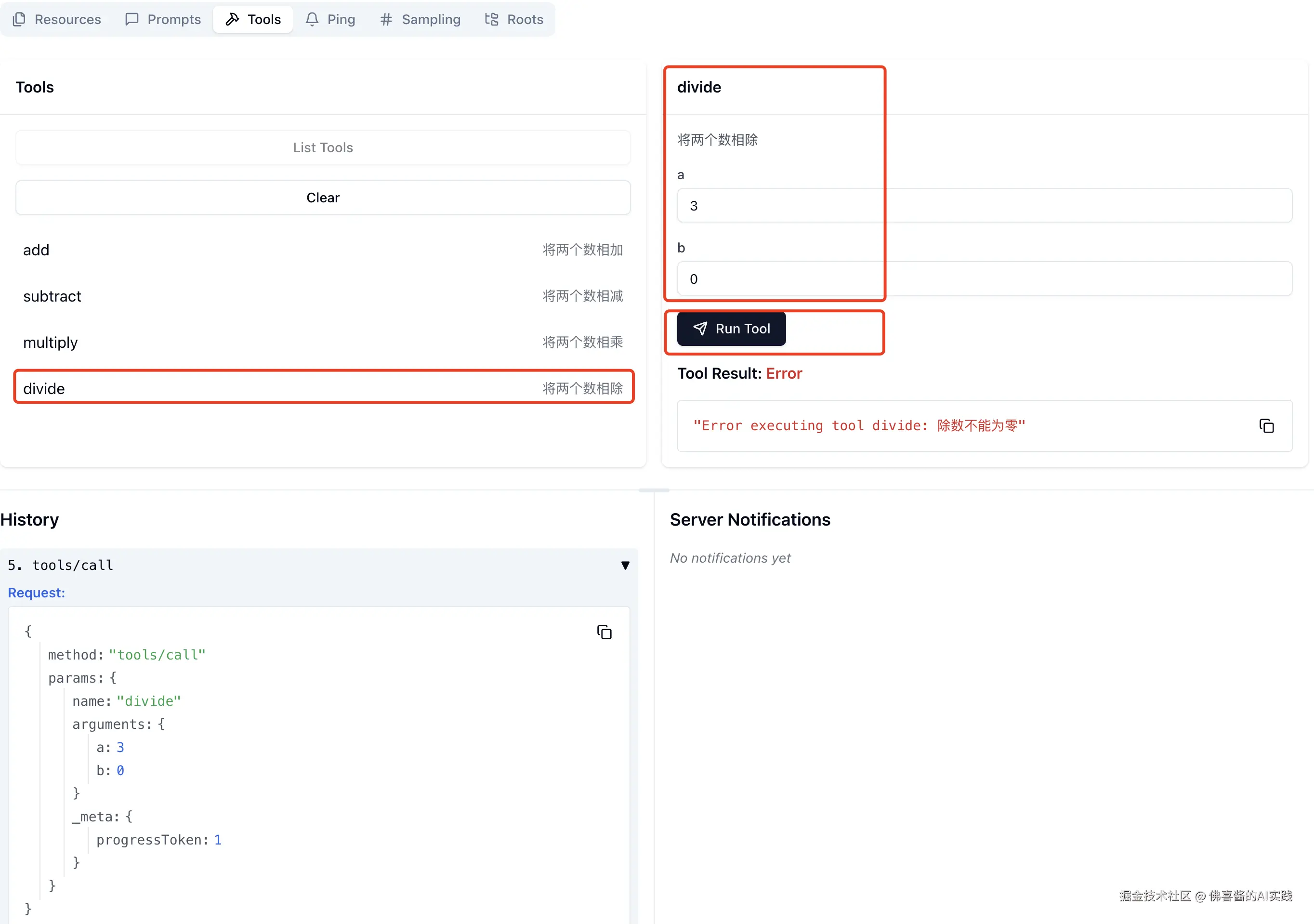Collapse the tools/call history entry arrow
This screenshot has height=924, width=1314.
(x=625, y=566)
